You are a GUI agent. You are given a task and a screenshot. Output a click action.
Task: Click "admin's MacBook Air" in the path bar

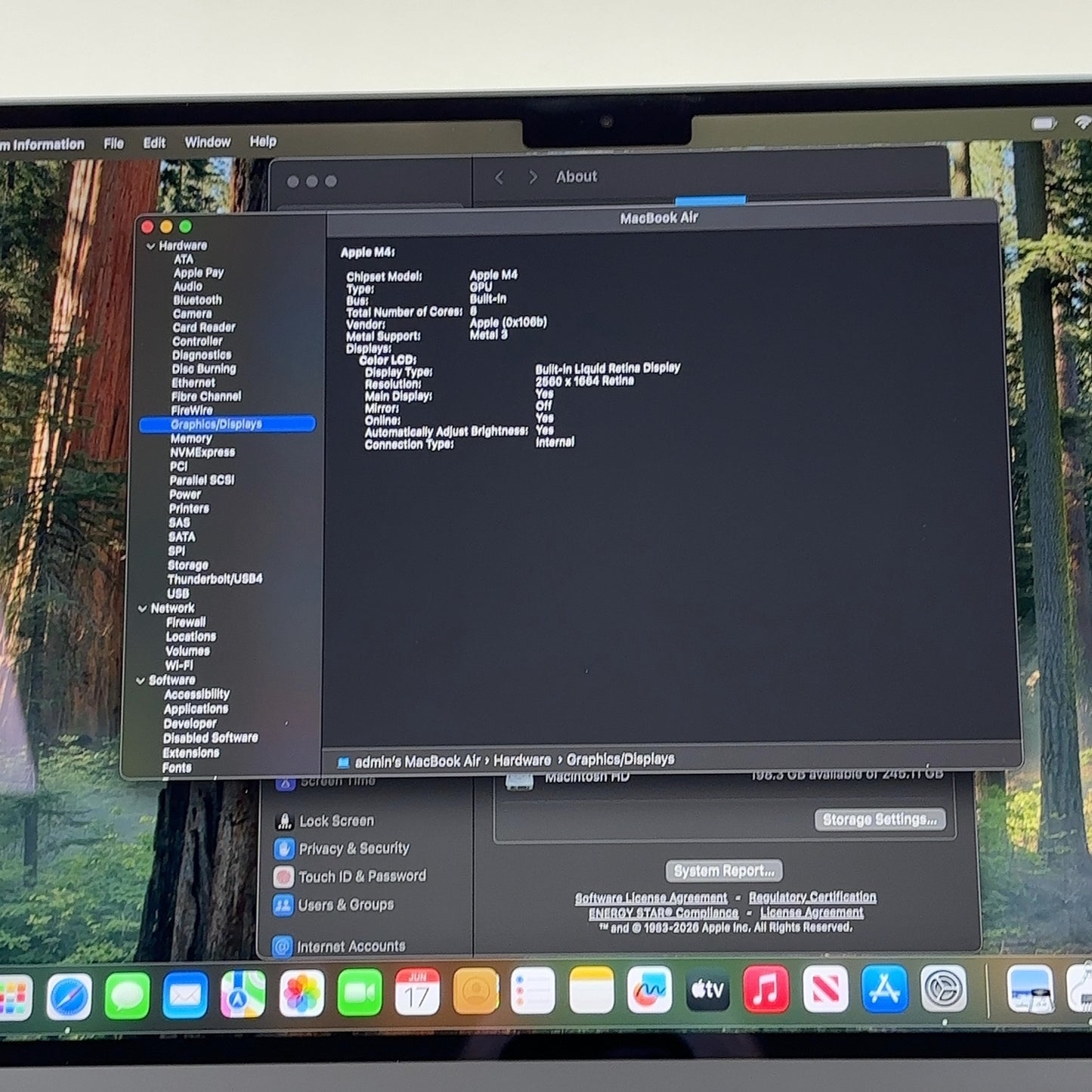(418, 762)
